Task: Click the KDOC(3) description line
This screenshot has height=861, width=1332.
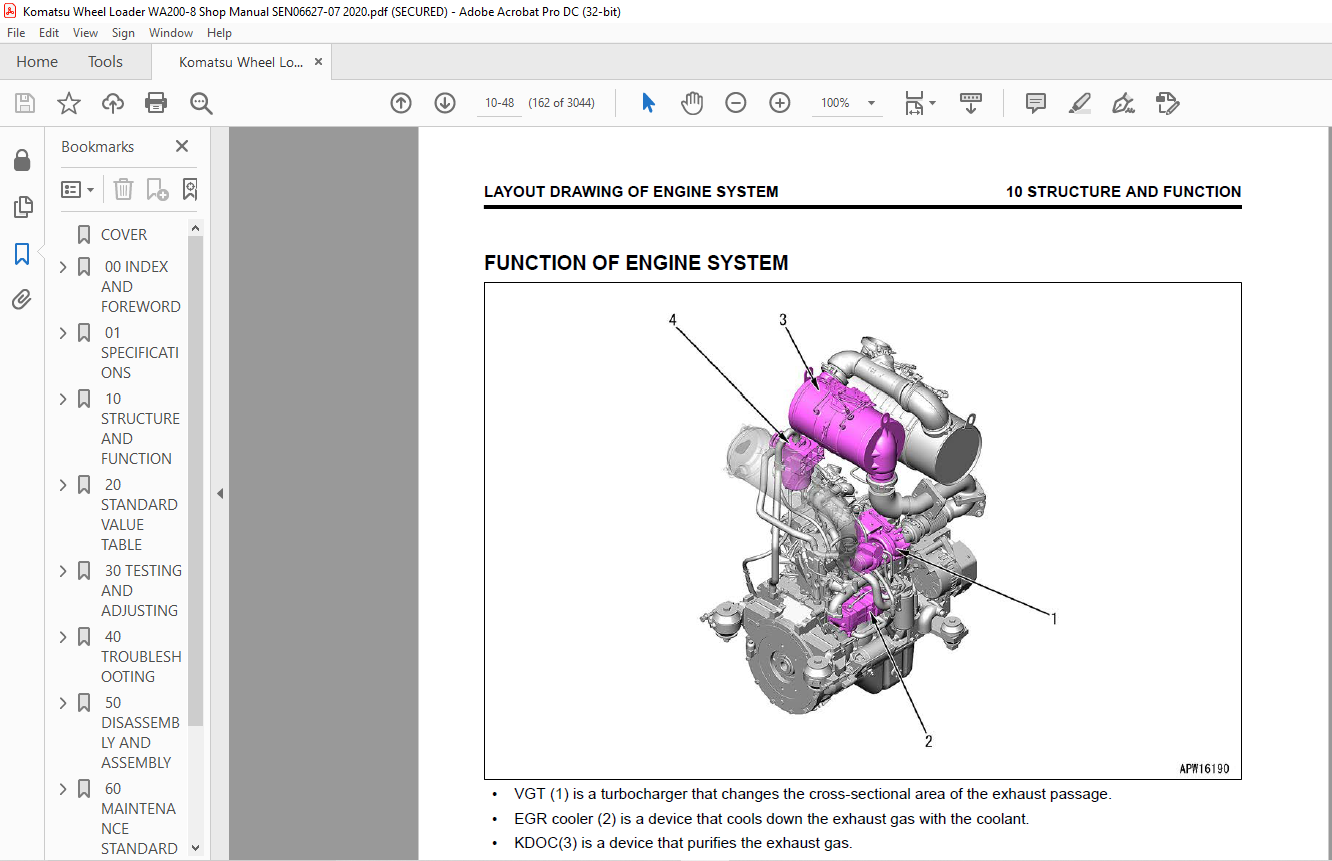Action: pyautogui.click(x=683, y=843)
